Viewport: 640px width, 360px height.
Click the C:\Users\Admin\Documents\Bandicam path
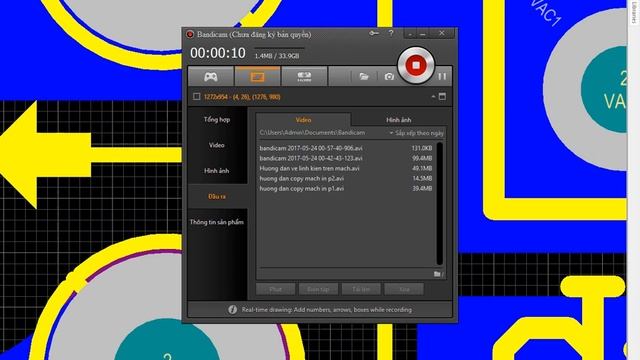[x=312, y=133]
